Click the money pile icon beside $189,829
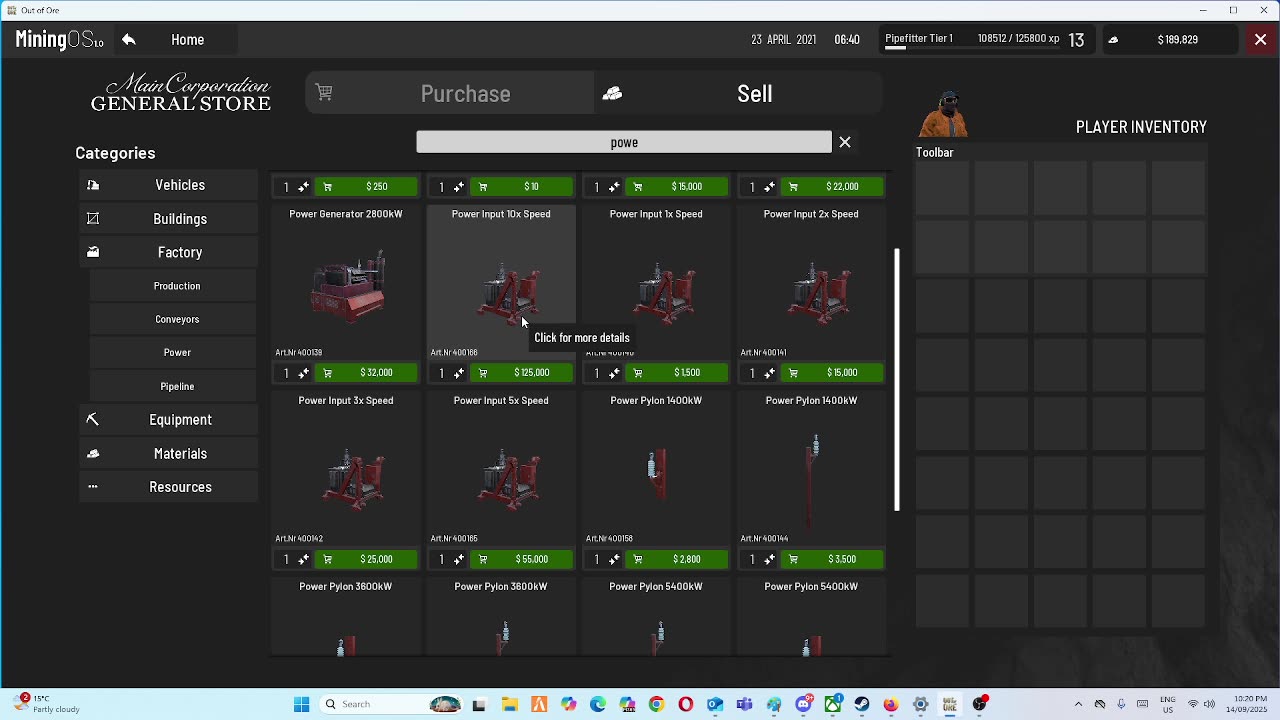The width and height of the screenshot is (1280, 720). tap(1113, 40)
